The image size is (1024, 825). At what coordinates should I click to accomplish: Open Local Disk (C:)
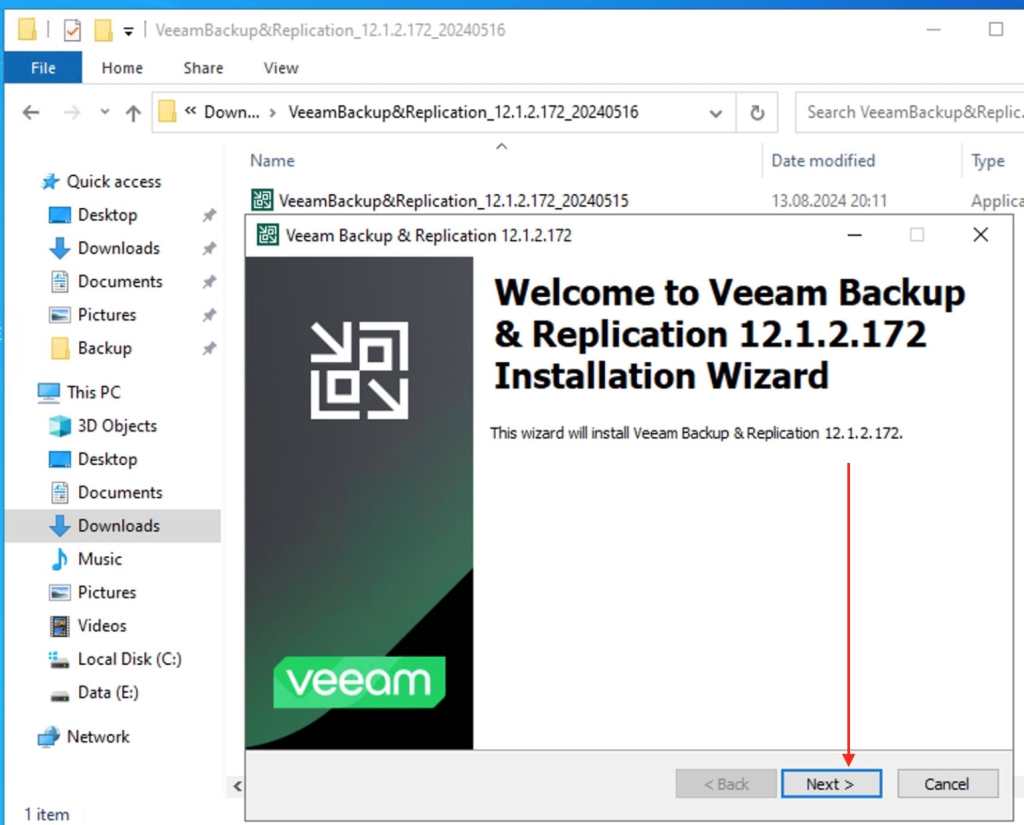(129, 659)
